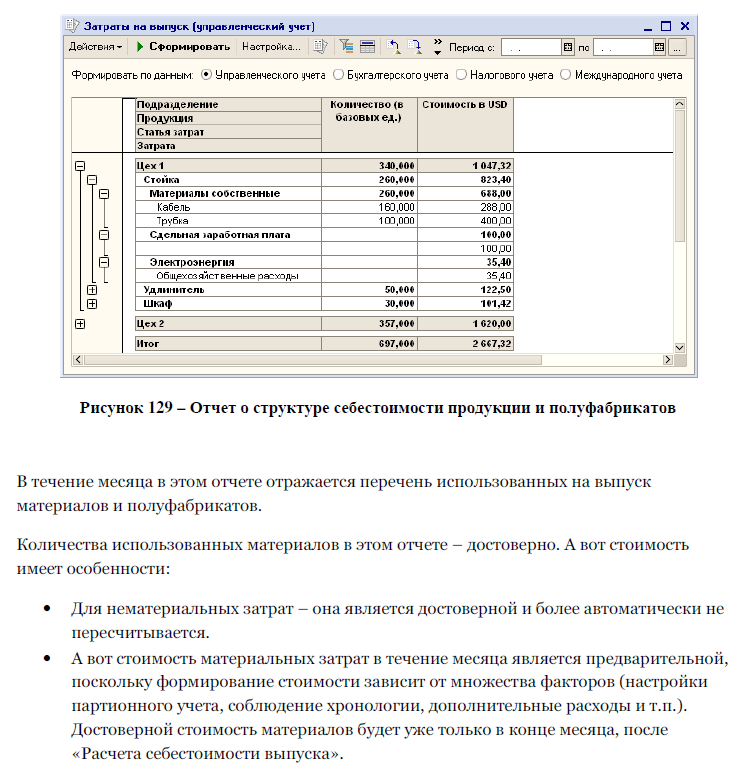This screenshot has height=772, width=730.
Task: Click the Итог row label
Action: coord(148,344)
